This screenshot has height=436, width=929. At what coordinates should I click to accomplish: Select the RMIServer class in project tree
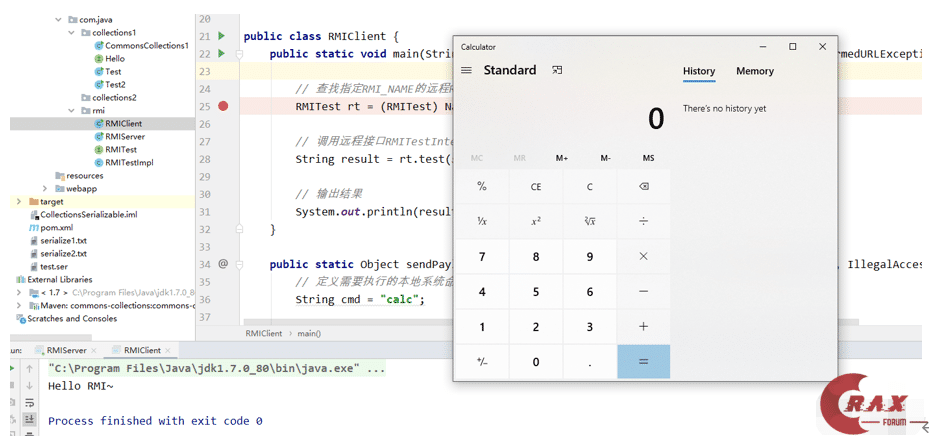point(120,137)
